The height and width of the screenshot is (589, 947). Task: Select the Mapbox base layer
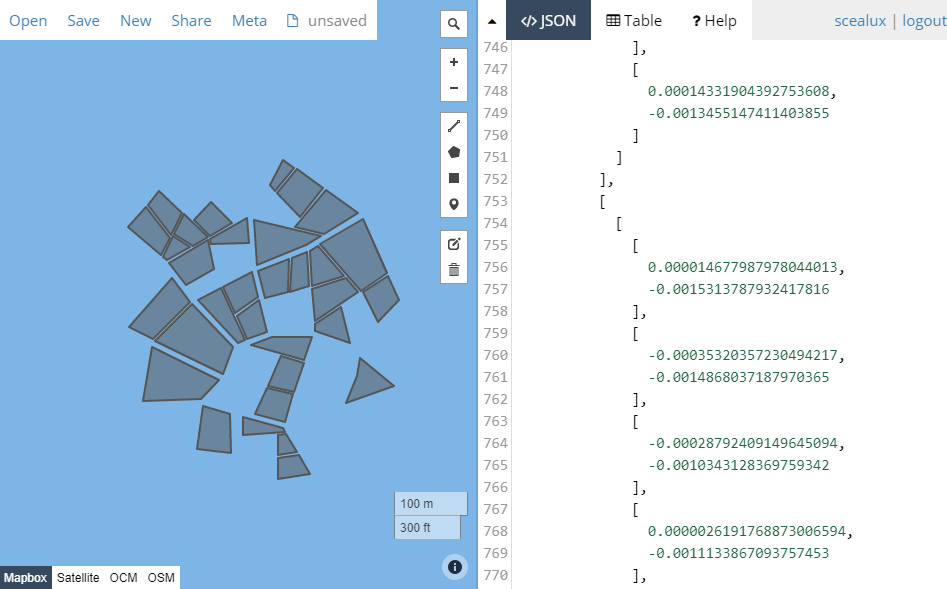pyautogui.click(x=25, y=578)
